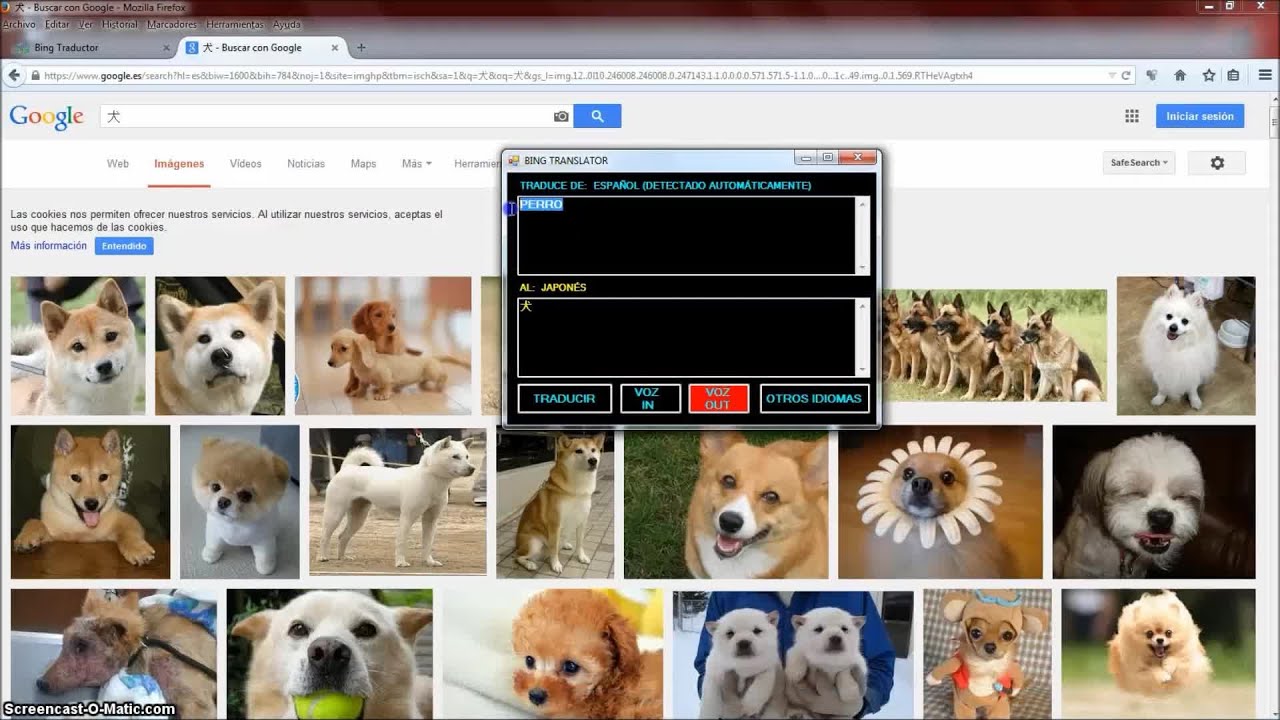This screenshot has width=1280, height=720.
Task: Select the Noticias tab
Action: pos(306,163)
